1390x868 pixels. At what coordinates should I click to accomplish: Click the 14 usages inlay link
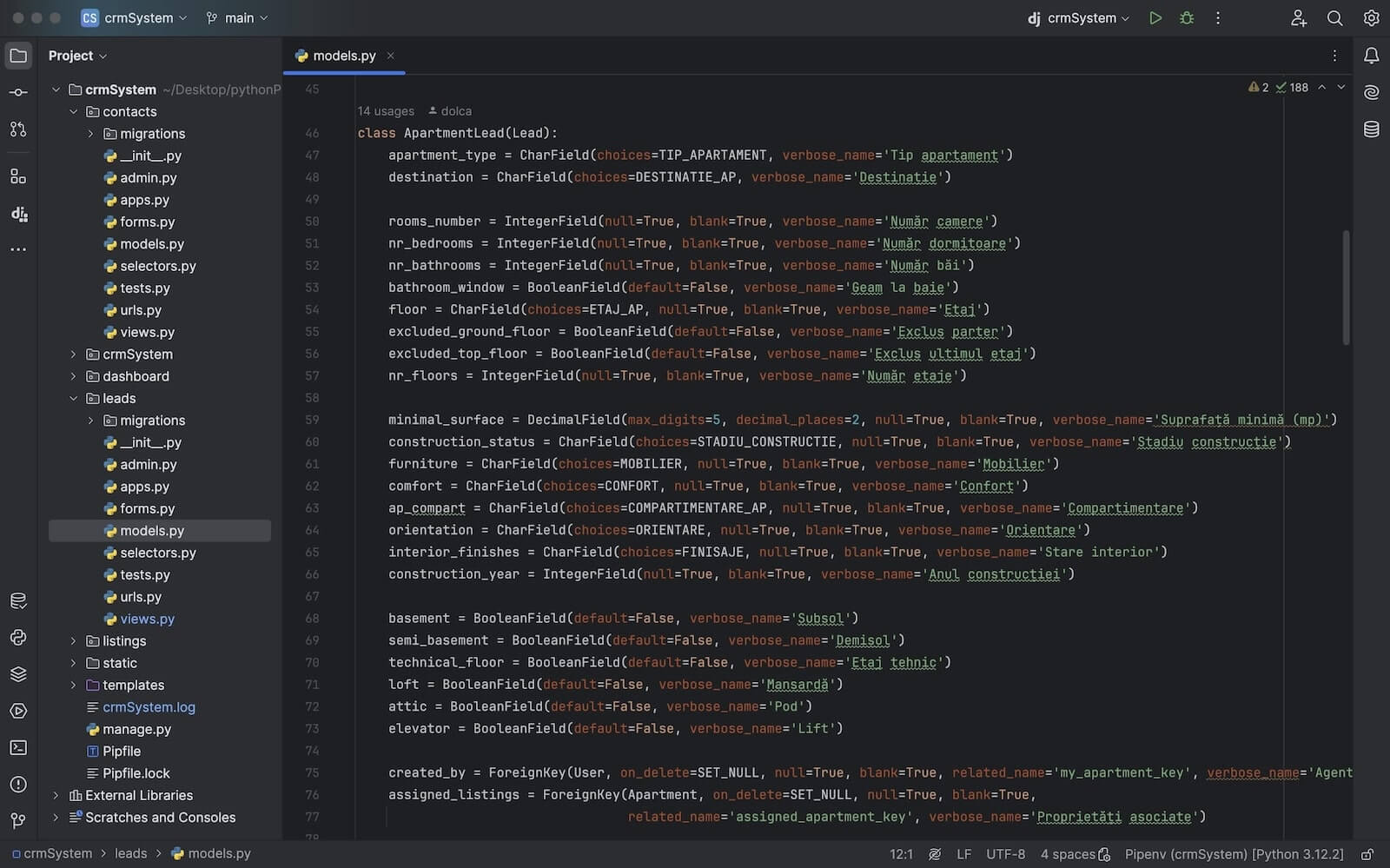[386, 111]
